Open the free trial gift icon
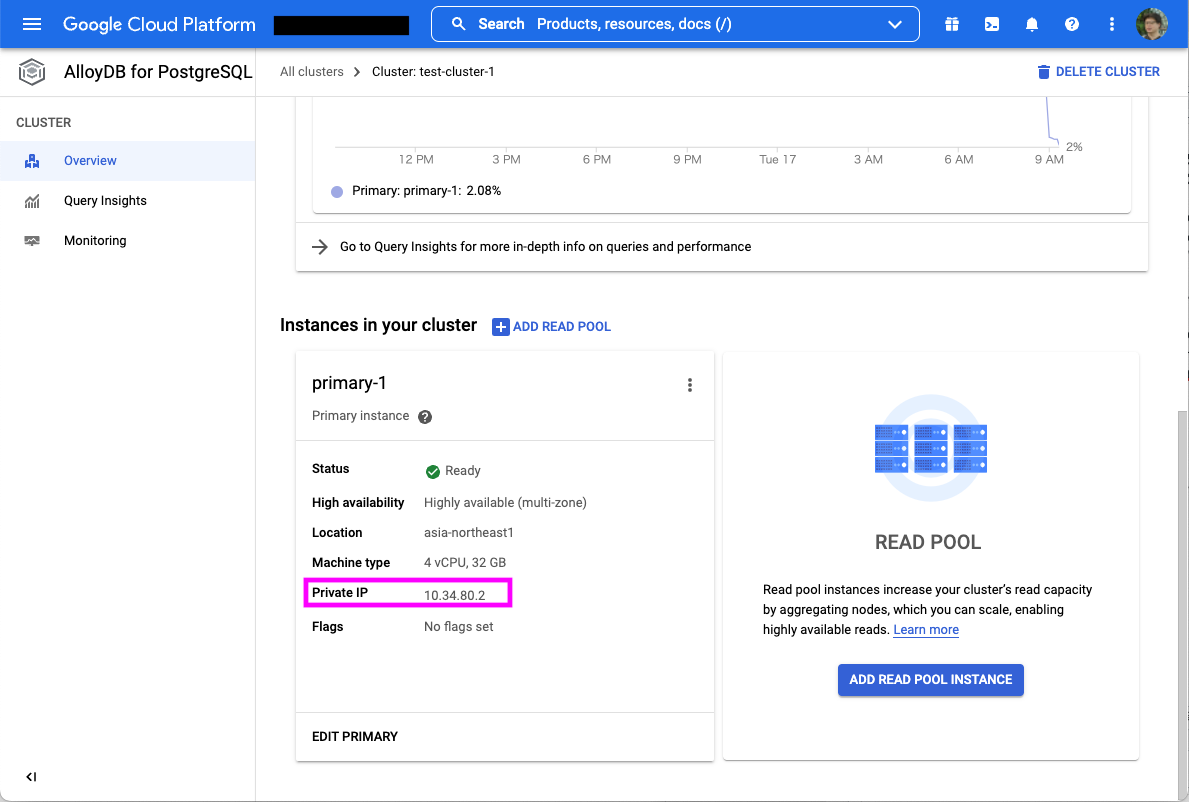Viewport: 1189px width, 802px height. (x=952, y=24)
